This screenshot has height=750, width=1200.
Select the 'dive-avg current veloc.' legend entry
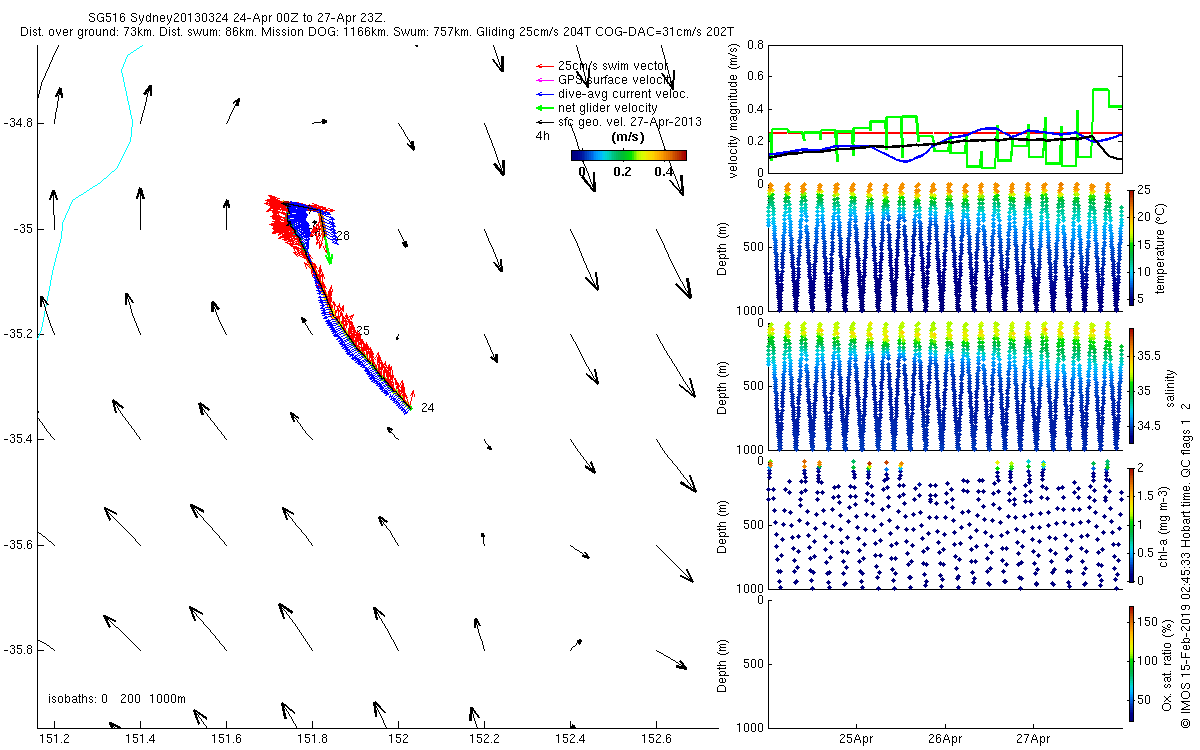coord(613,93)
